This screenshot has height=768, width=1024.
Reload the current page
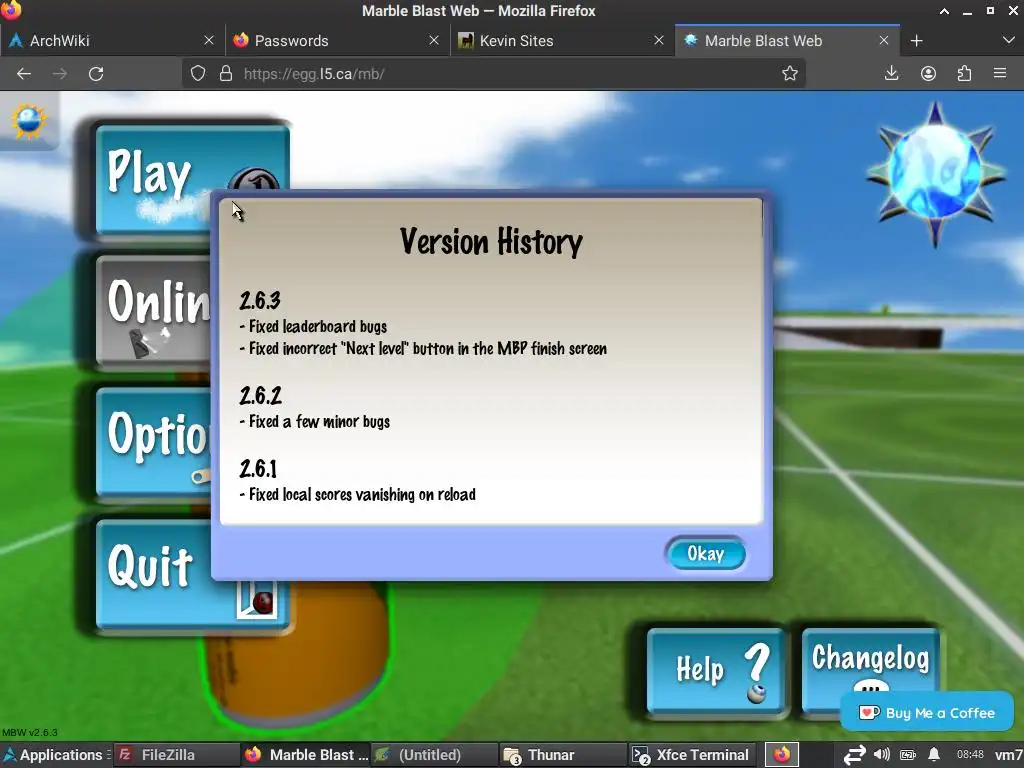[96, 74]
